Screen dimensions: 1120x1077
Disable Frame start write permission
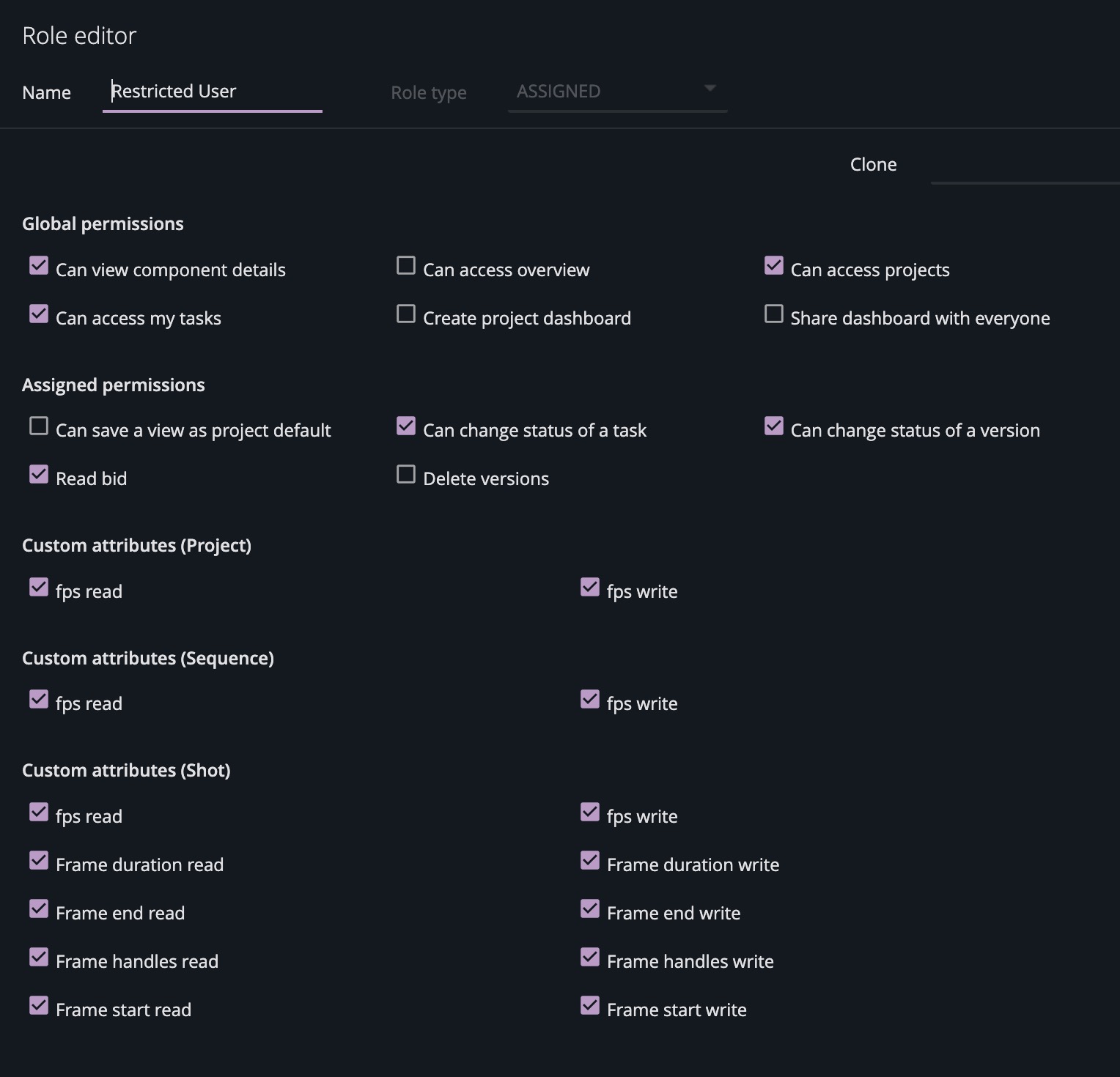pyautogui.click(x=590, y=1005)
